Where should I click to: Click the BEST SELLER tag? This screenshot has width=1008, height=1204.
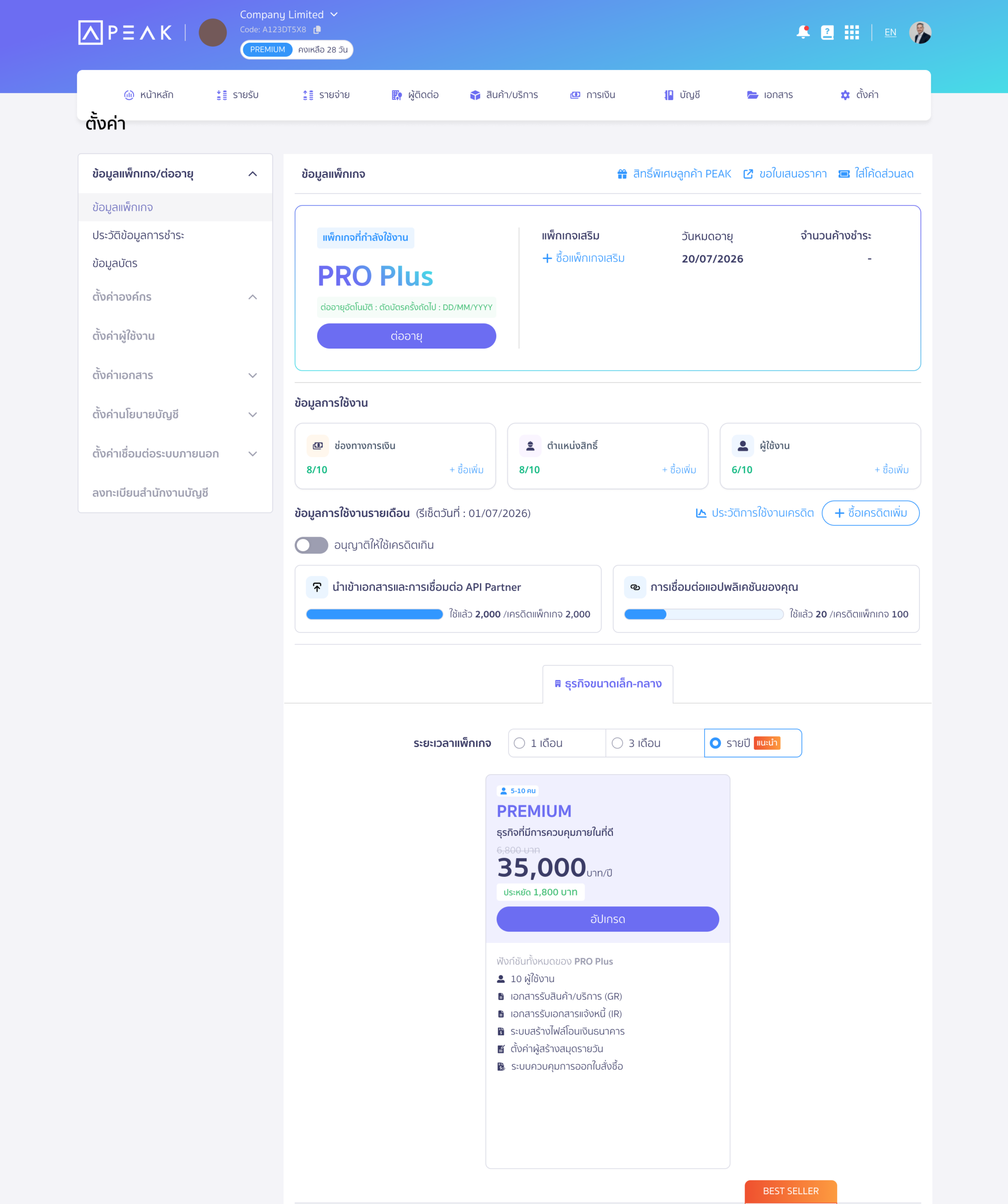click(791, 1191)
